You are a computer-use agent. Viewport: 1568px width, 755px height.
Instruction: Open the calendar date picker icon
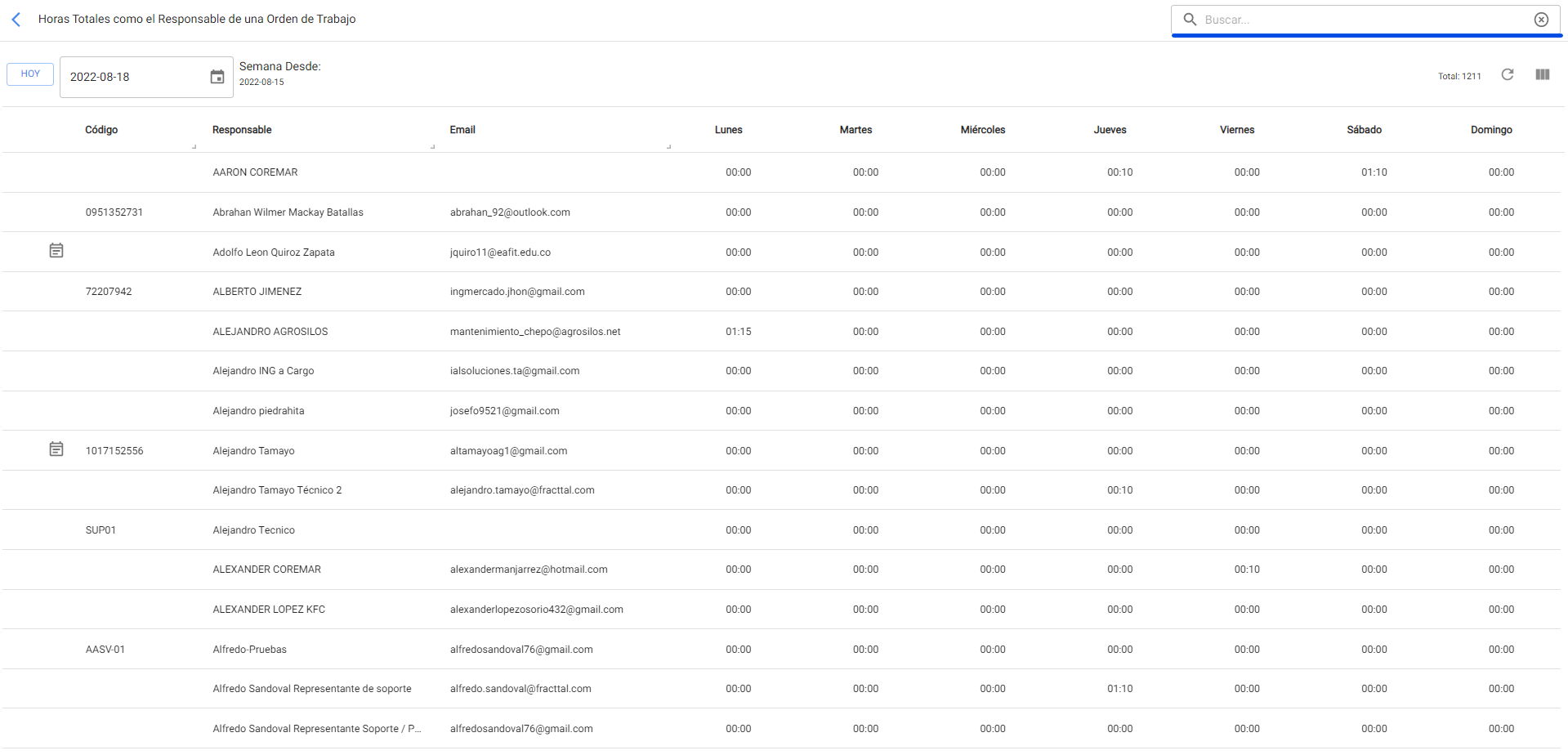[x=217, y=77]
